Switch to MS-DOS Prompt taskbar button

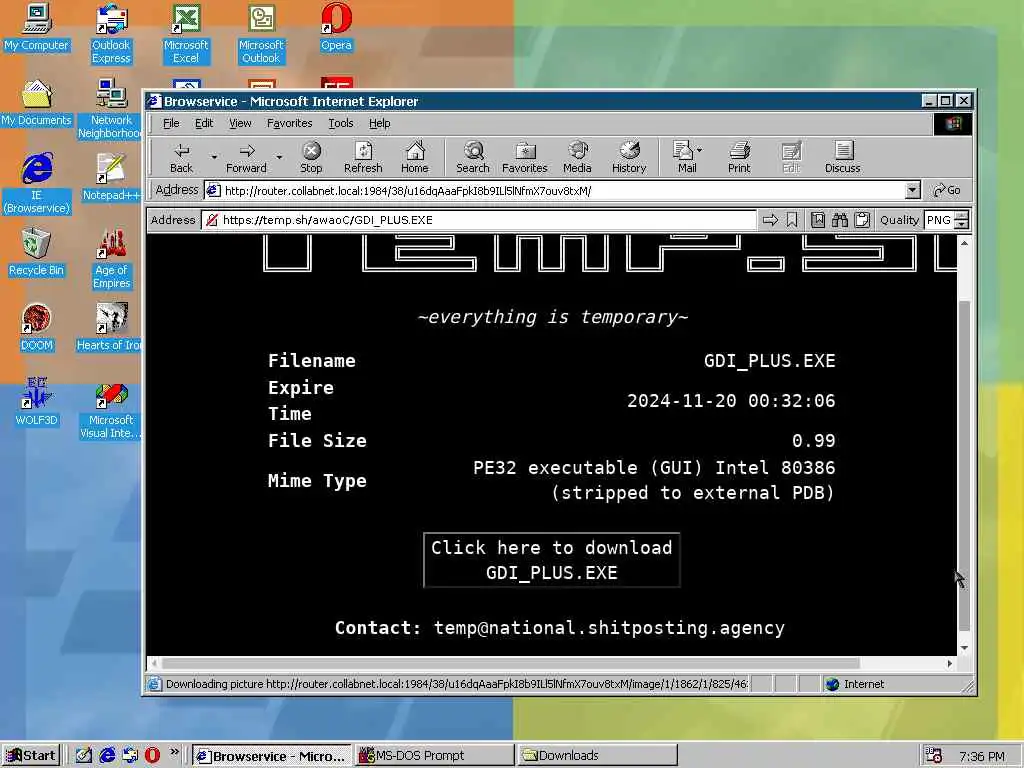point(435,756)
